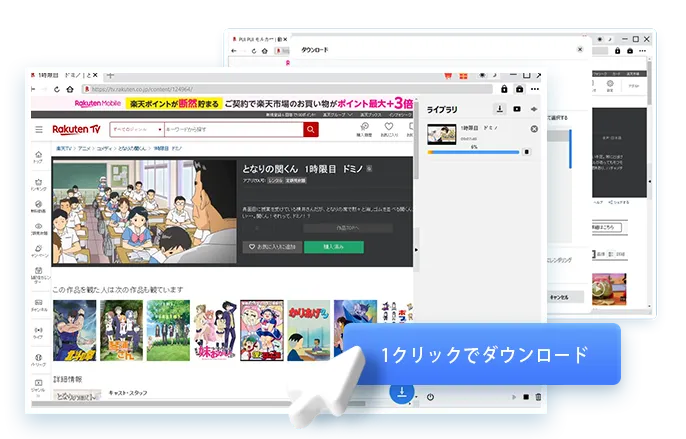Screen dimensions: 686x439
Task: Open the チャンネル icon in sidebar
Action: (x=39, y=306)
